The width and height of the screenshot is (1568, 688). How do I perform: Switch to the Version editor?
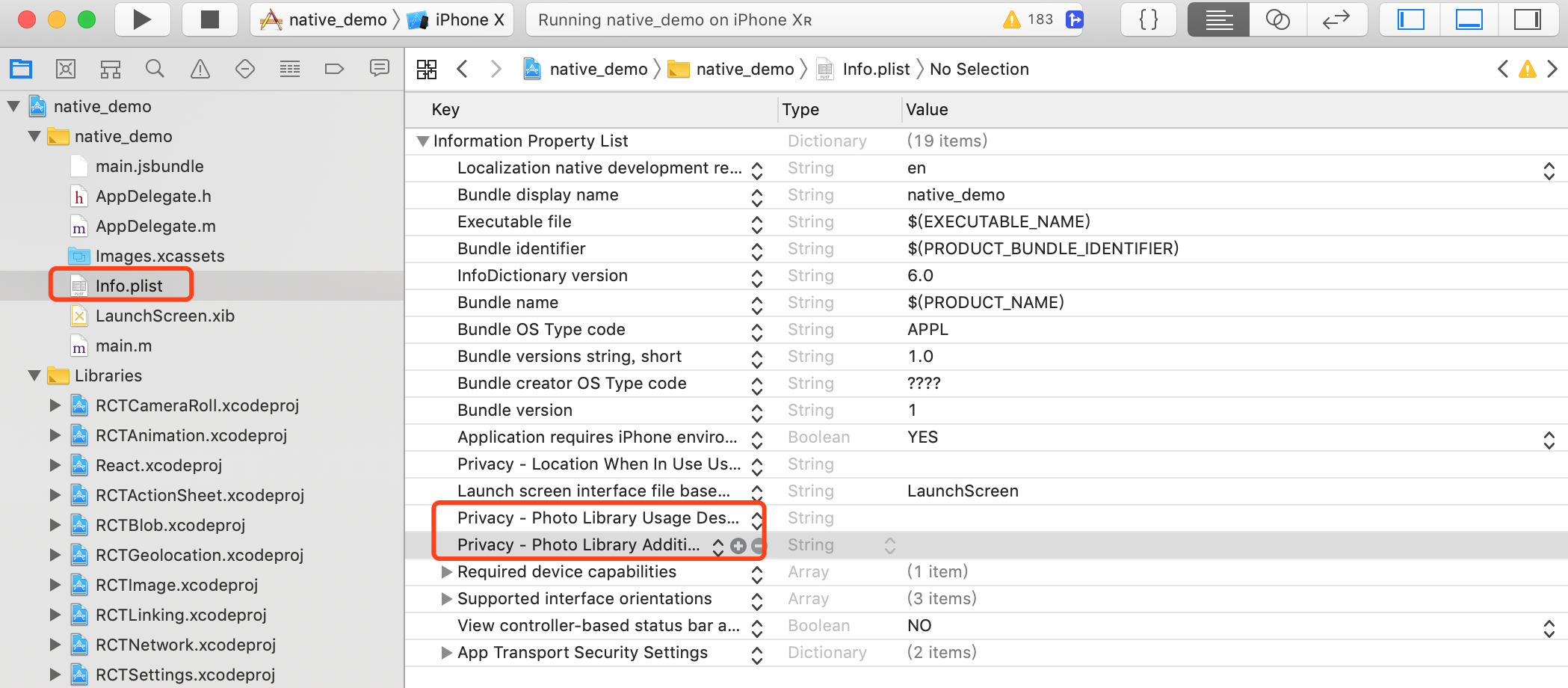coord(1336,19)
